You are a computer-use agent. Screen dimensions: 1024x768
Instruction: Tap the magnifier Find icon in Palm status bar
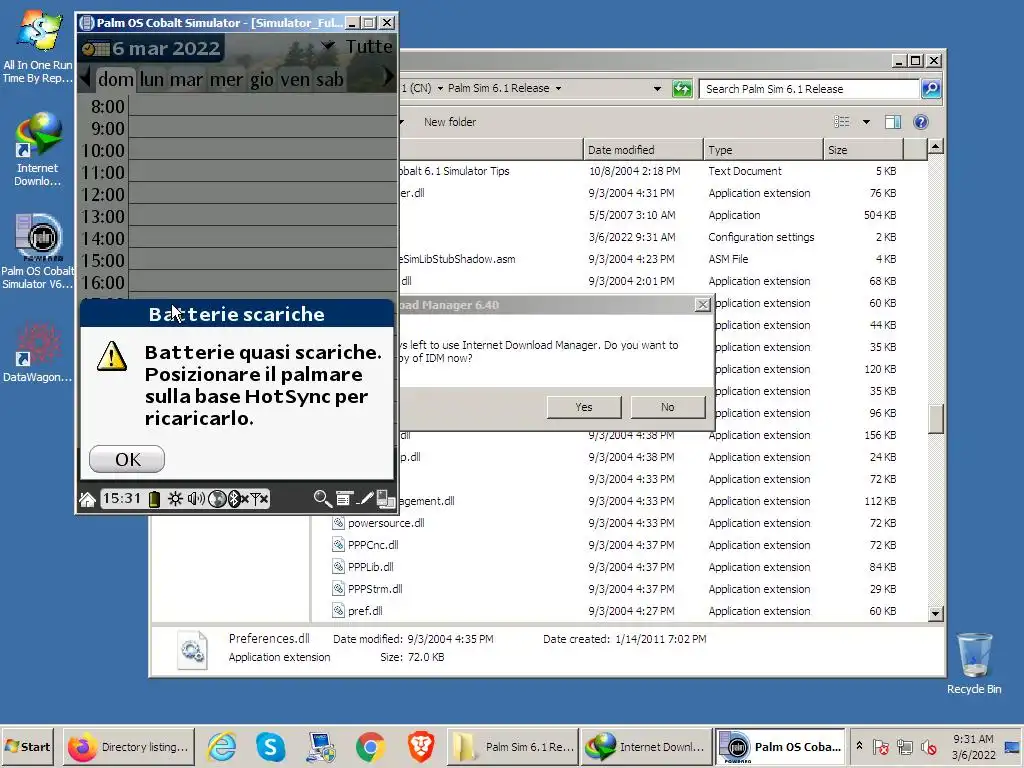[322, 499]
